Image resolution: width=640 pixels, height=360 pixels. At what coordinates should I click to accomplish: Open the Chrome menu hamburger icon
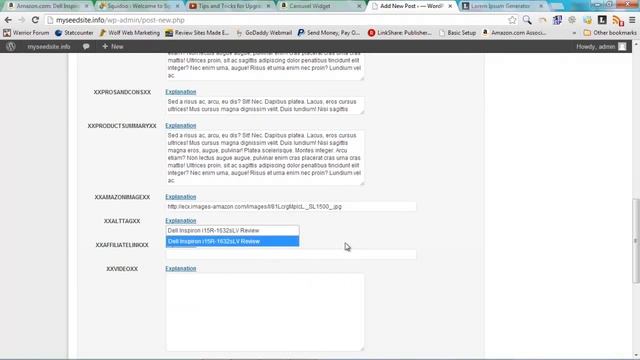click(x=632, y=20)
